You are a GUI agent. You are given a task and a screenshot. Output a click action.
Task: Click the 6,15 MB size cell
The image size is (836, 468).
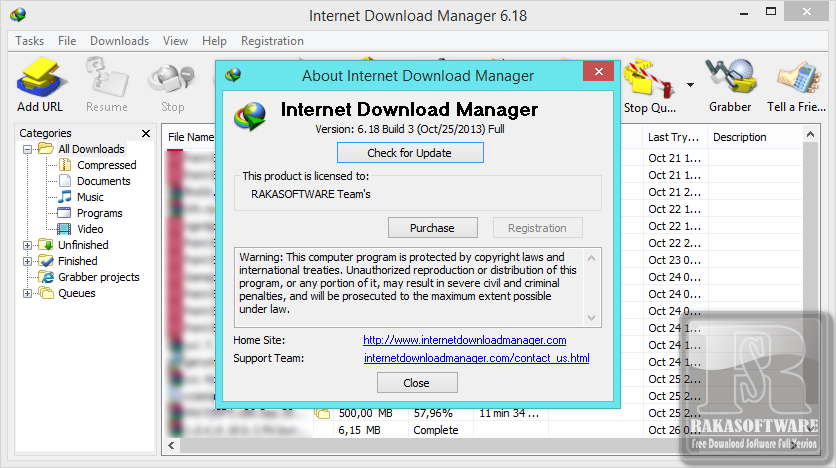[x=359, y=430]
